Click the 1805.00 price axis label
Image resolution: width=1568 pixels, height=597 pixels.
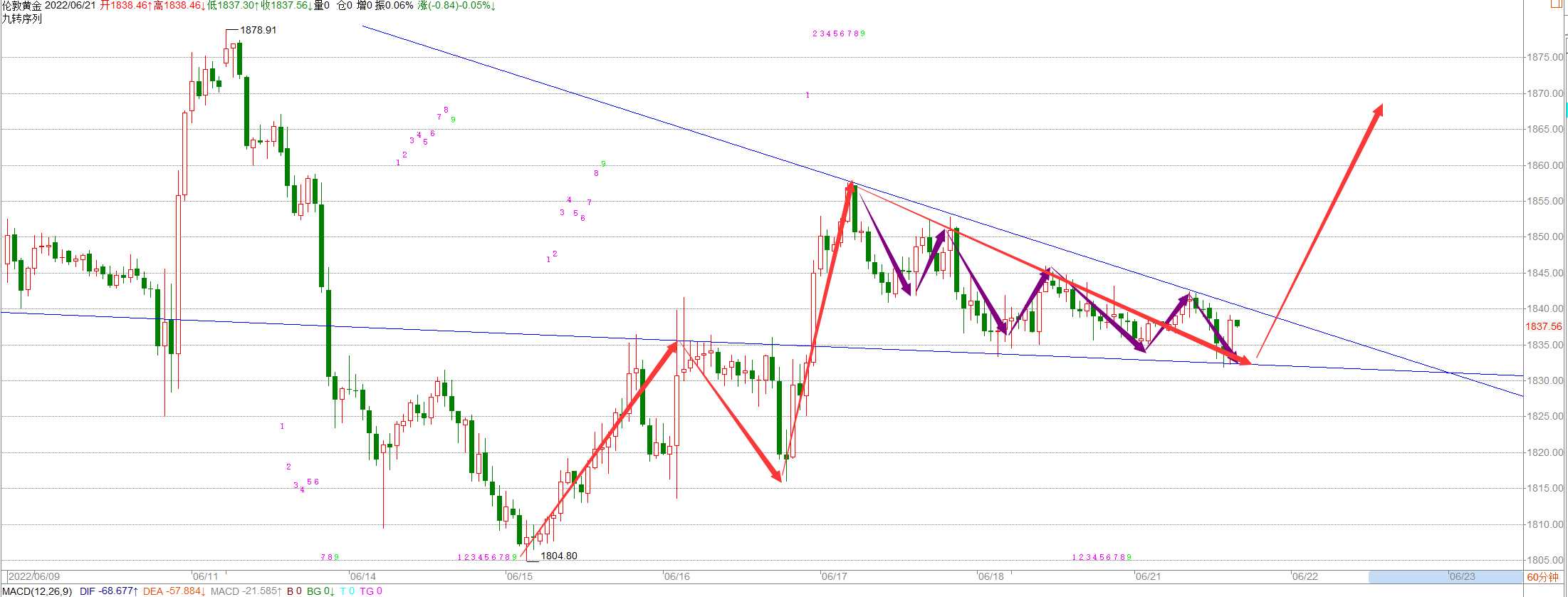point(1545,560)
